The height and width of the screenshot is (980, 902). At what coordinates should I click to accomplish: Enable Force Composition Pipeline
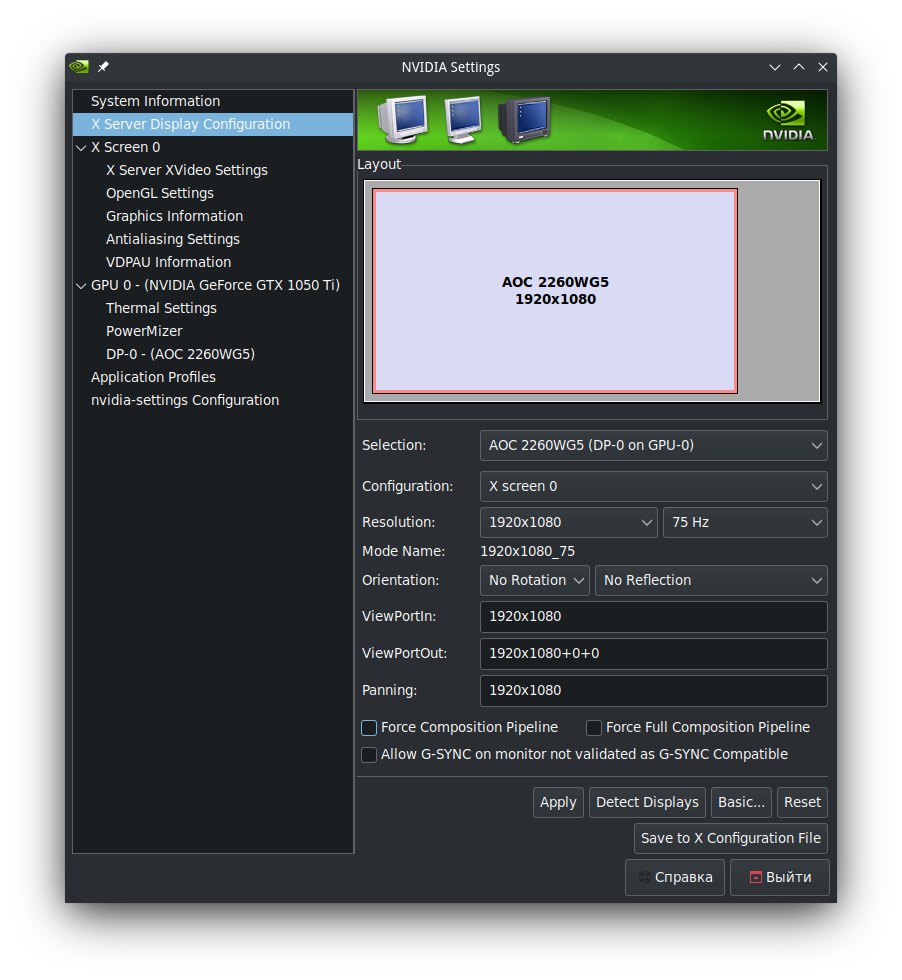(x=369, y=728)
